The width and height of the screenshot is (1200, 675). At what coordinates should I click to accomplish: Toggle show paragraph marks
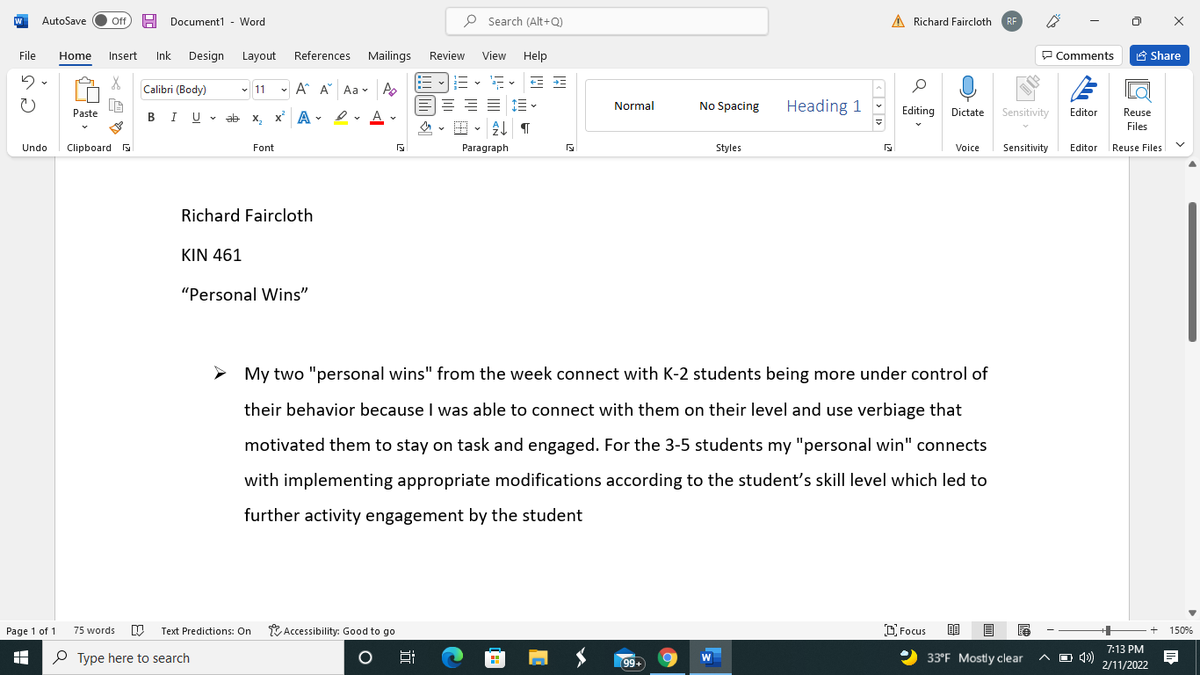pyautogui.click(x=525, y=127)
